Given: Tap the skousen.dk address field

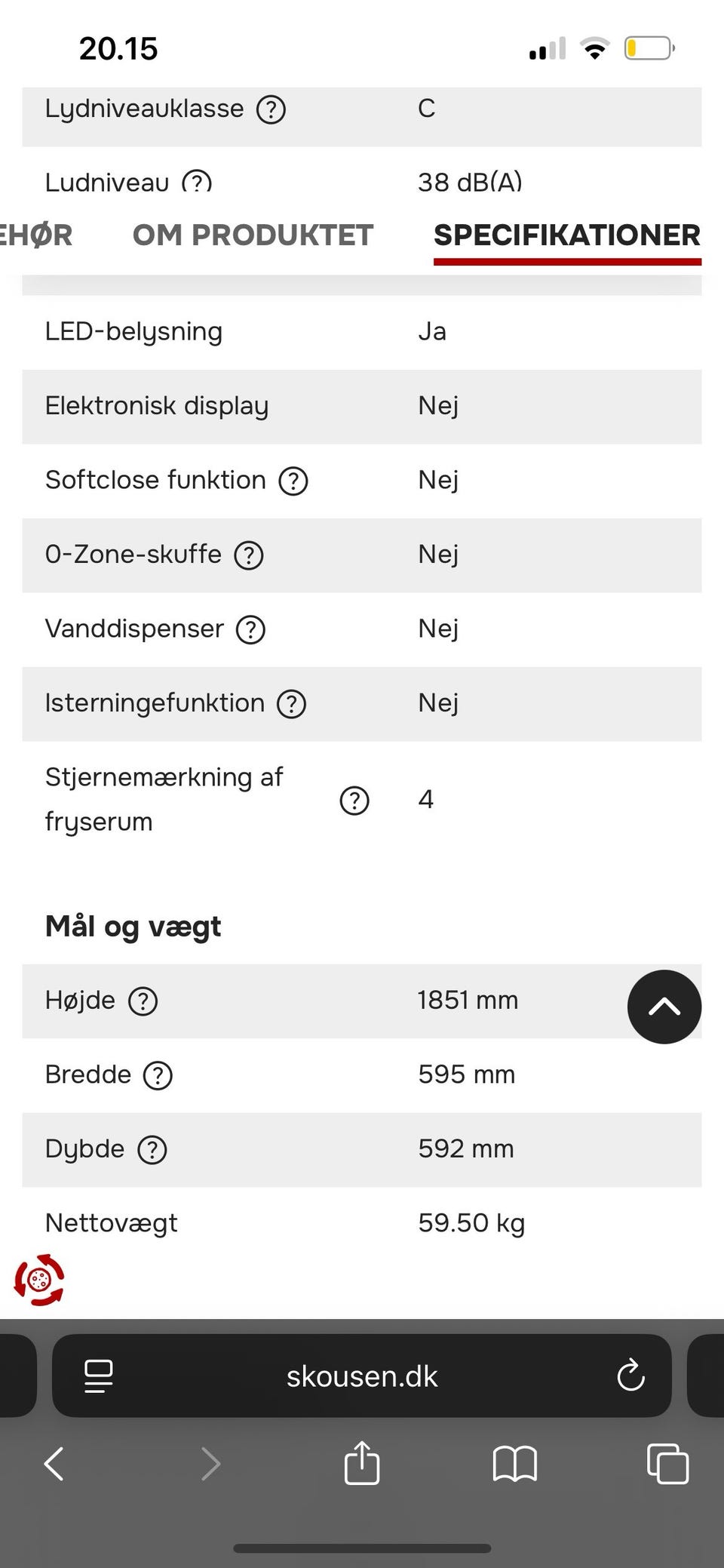Looking at the screenshot, I should (362, 1376).
